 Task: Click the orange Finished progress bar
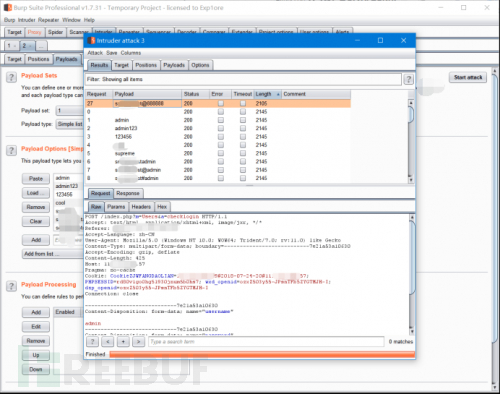click(x=262, y=354)
